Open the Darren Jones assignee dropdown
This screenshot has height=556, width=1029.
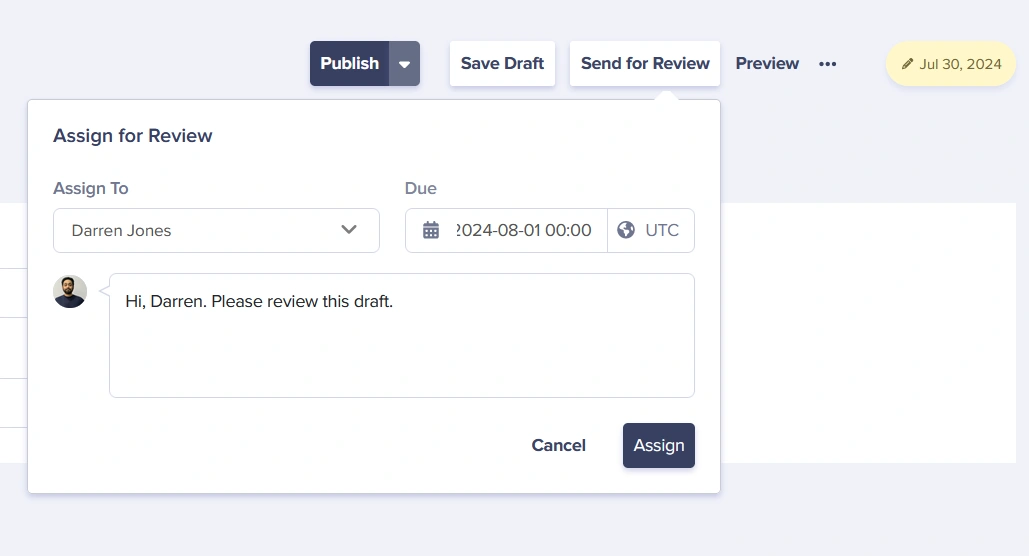(x=200, y=230)
